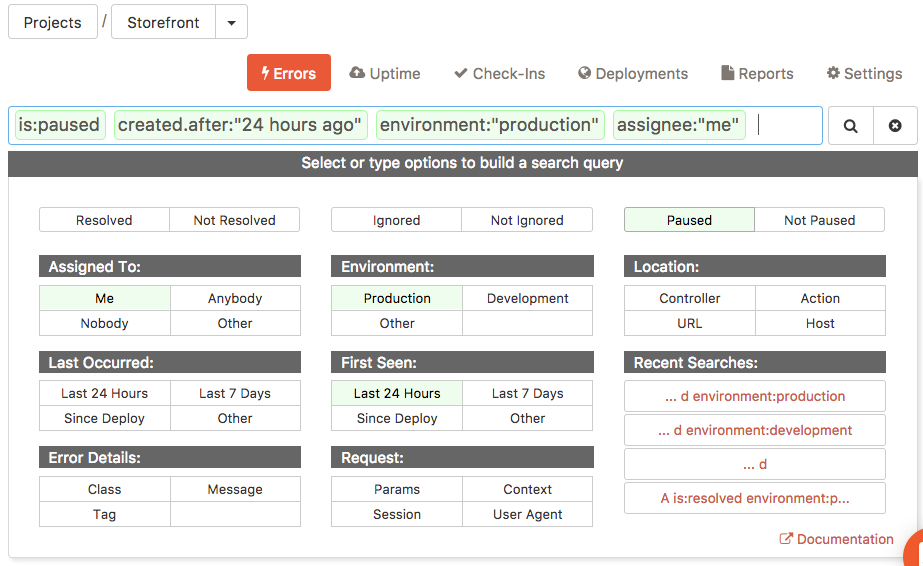Image resolution: width=923 pixels, height=566 pixels.
Task: Select Last 7 Days under Last Occurred
Action: 235,393
